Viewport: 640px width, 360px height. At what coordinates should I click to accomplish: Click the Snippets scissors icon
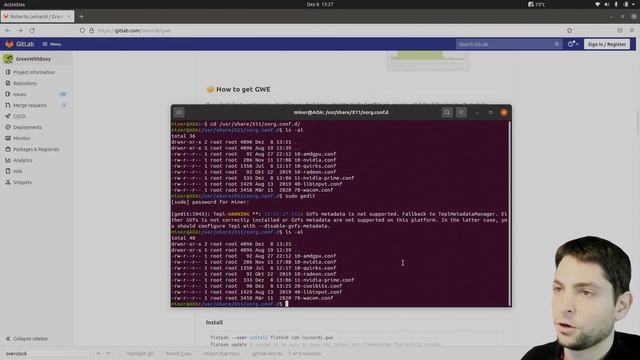click(x=8, y=182)
